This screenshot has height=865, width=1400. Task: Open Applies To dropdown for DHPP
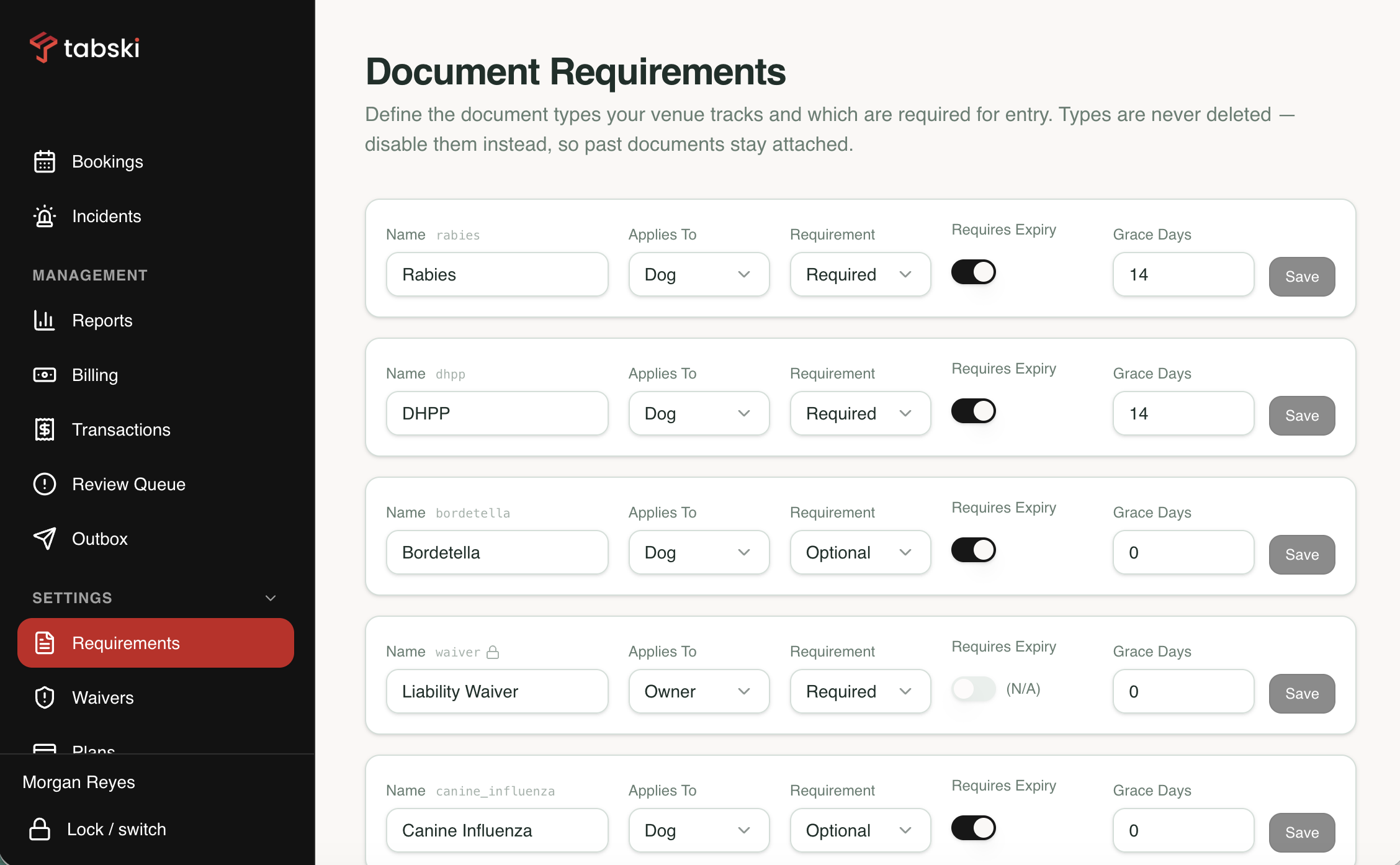(699, 413)
